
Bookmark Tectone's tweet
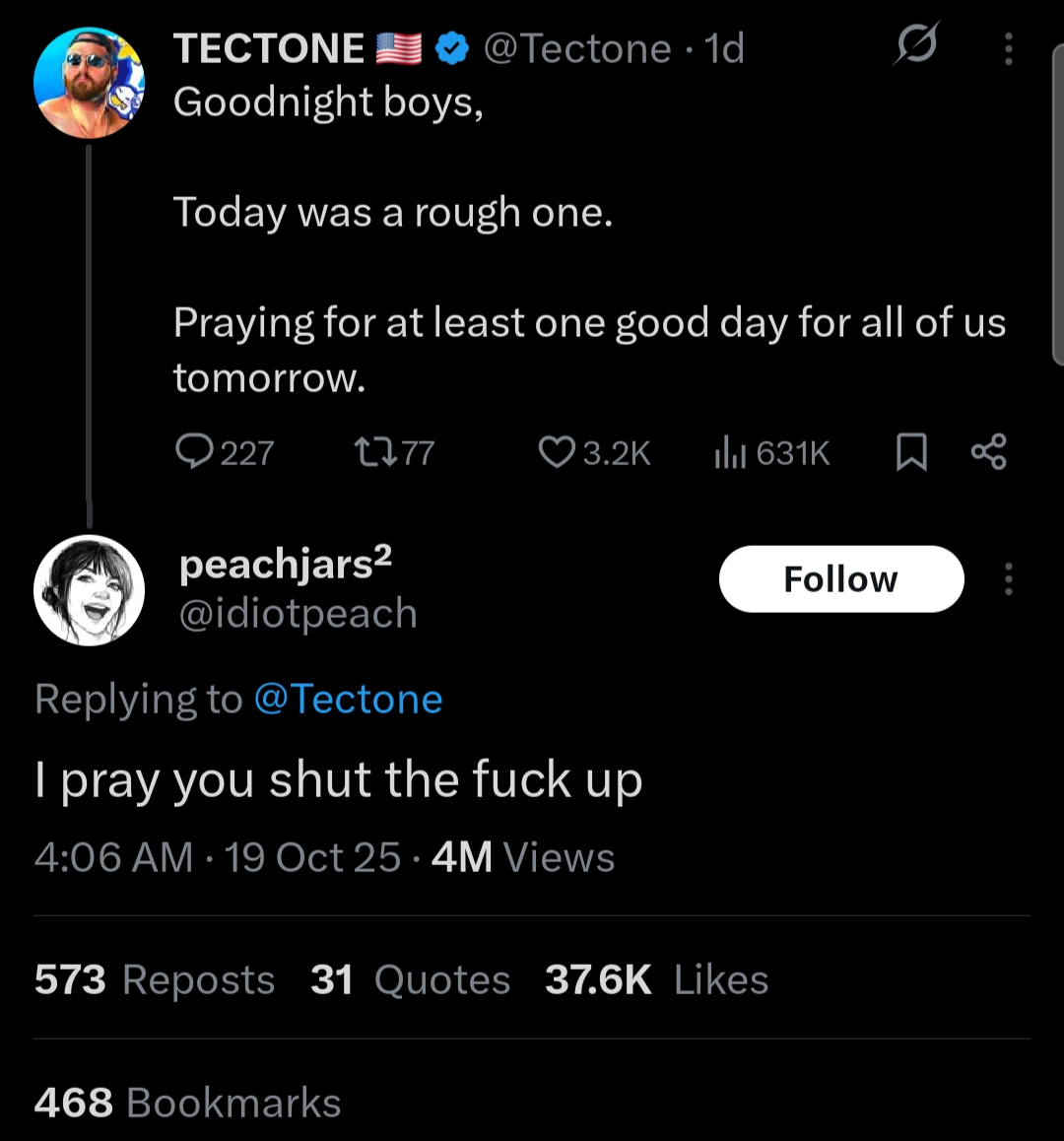[x=911, y=452]
